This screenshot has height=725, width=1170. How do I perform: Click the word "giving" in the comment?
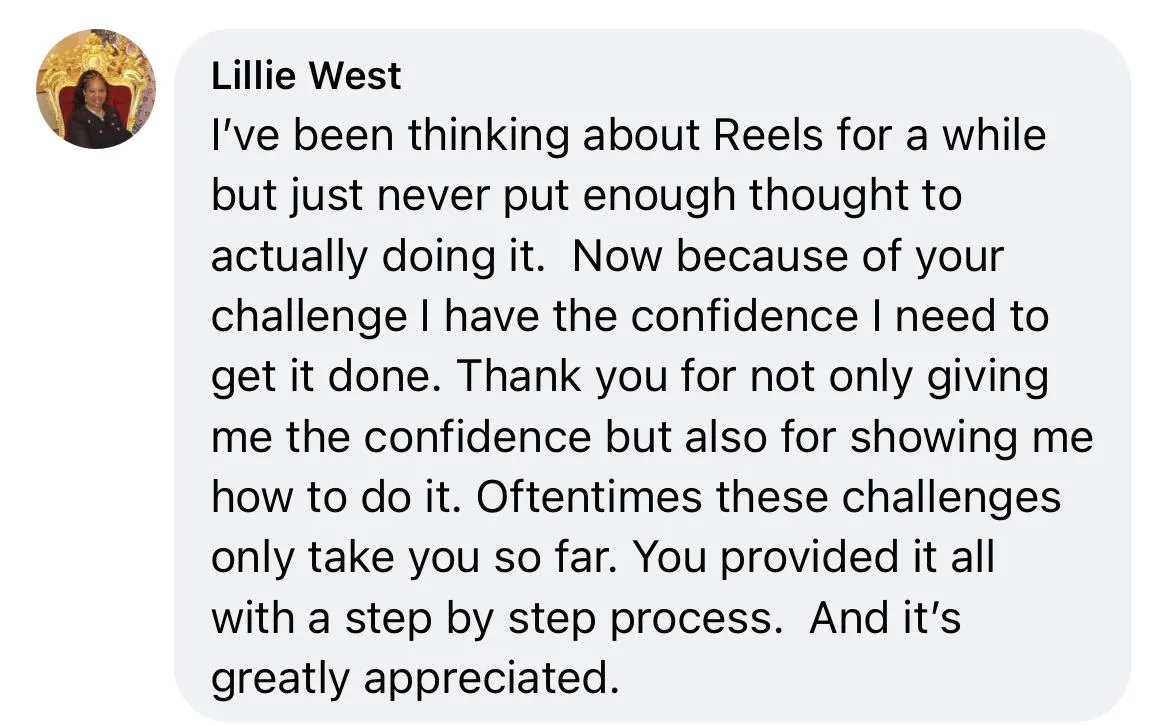click(988, 376)
